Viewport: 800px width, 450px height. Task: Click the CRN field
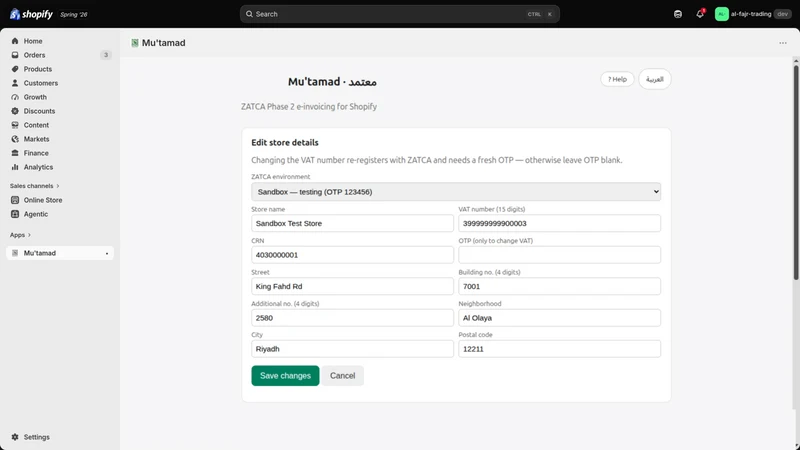click(x=352, y=255)
